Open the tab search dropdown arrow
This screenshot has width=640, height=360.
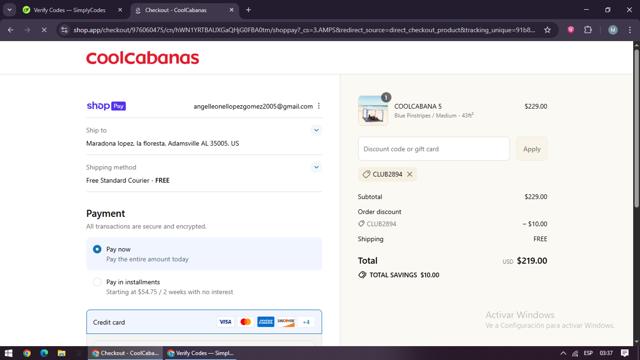point(9,10)
